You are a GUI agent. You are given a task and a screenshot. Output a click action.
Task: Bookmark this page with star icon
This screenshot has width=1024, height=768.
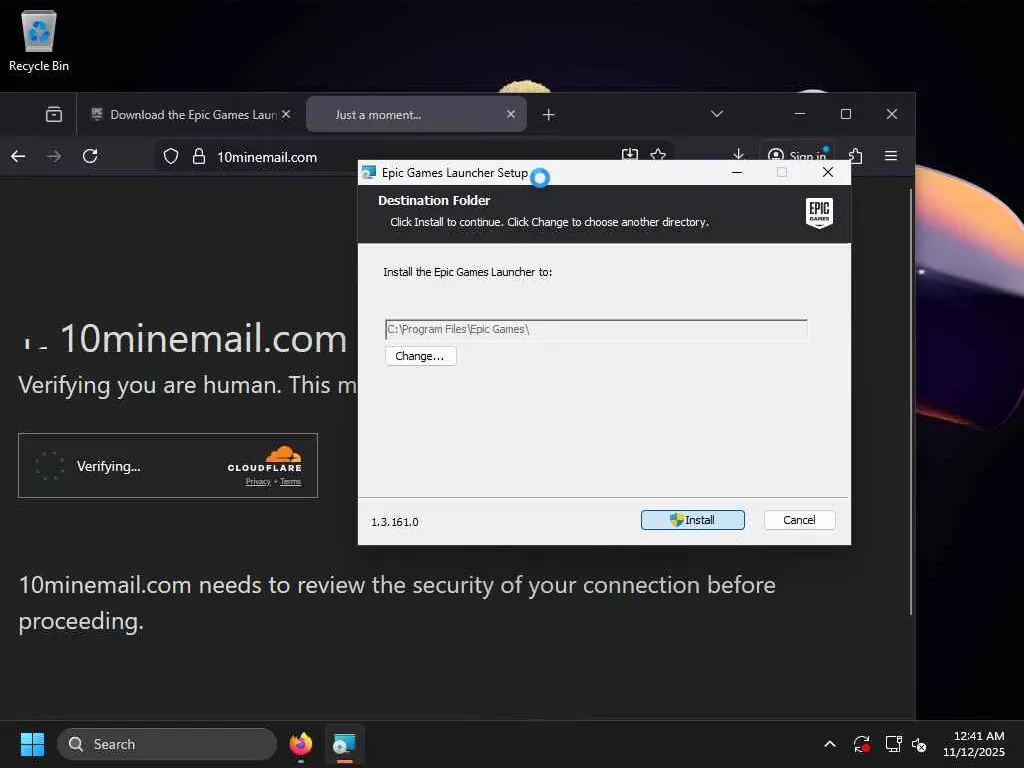(658, 155)
